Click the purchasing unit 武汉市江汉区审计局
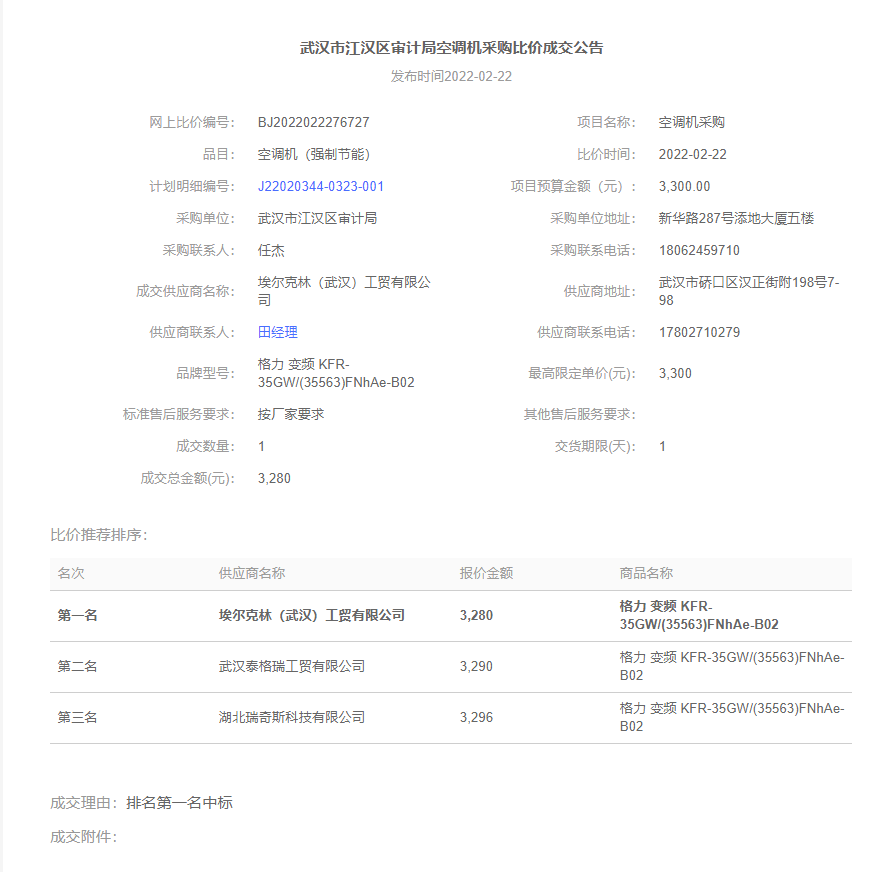881x872 pixels. point(317,218)
